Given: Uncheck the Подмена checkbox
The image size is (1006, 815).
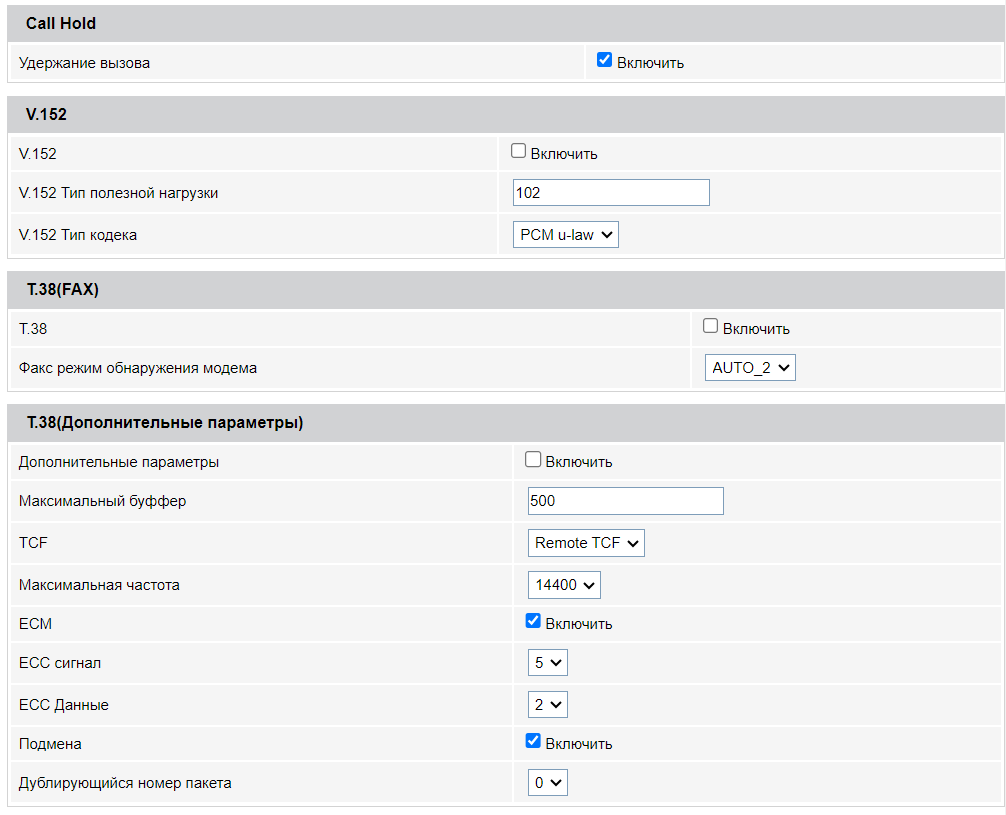Looking at the screenshot, I should (x=533, y=741).
